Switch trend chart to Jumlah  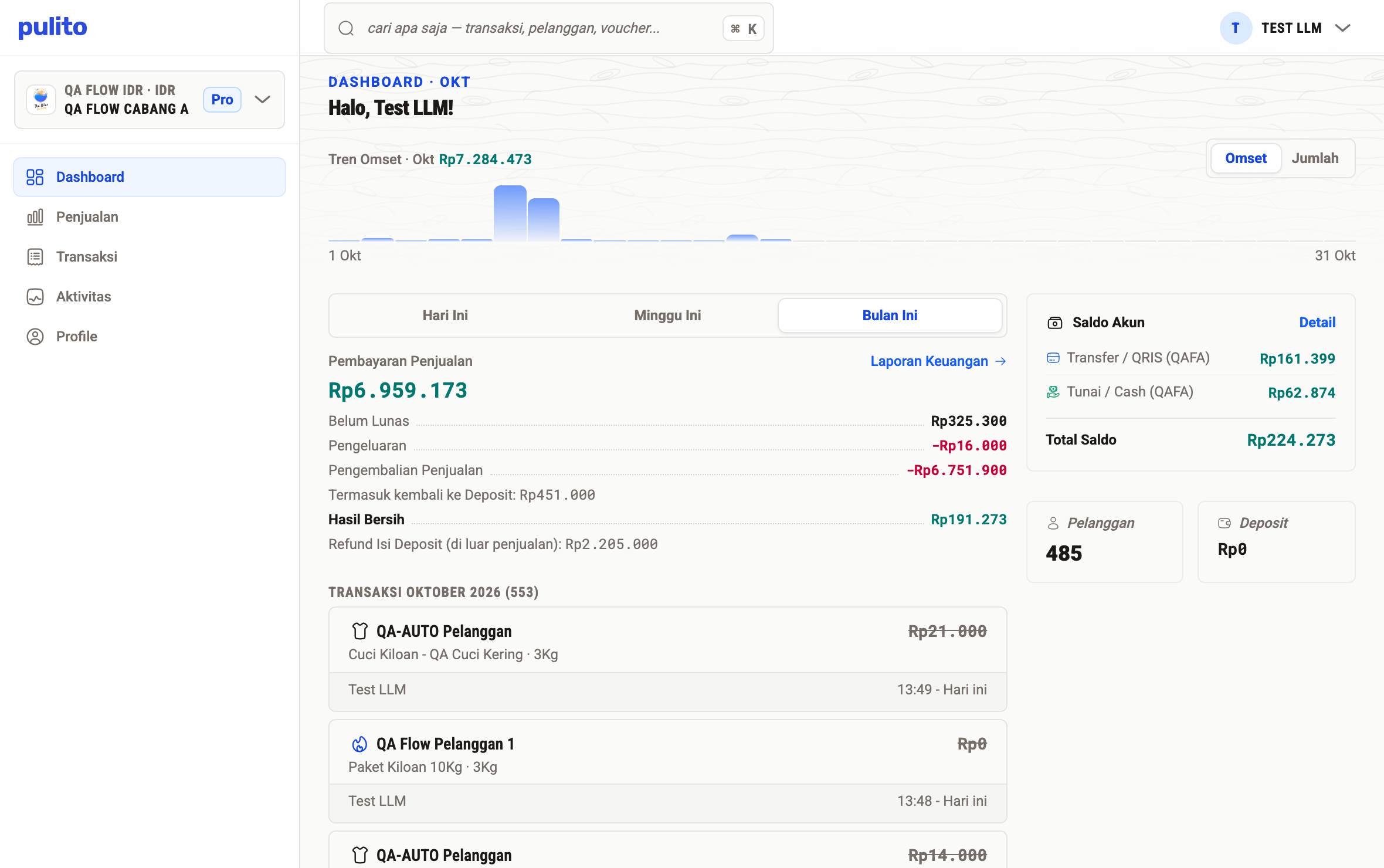(x=1315, y=158)
